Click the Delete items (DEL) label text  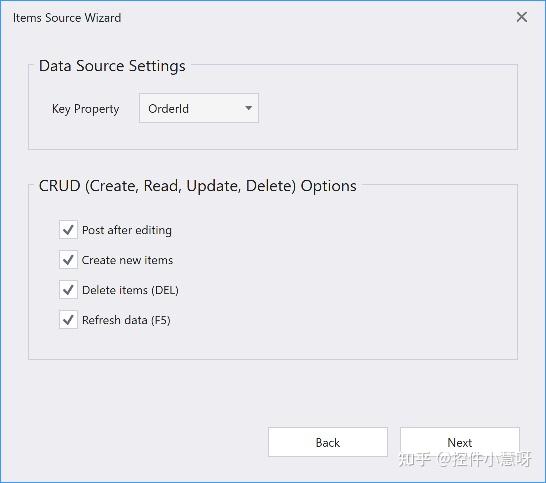pyautogui.click(x=130, y=290)
